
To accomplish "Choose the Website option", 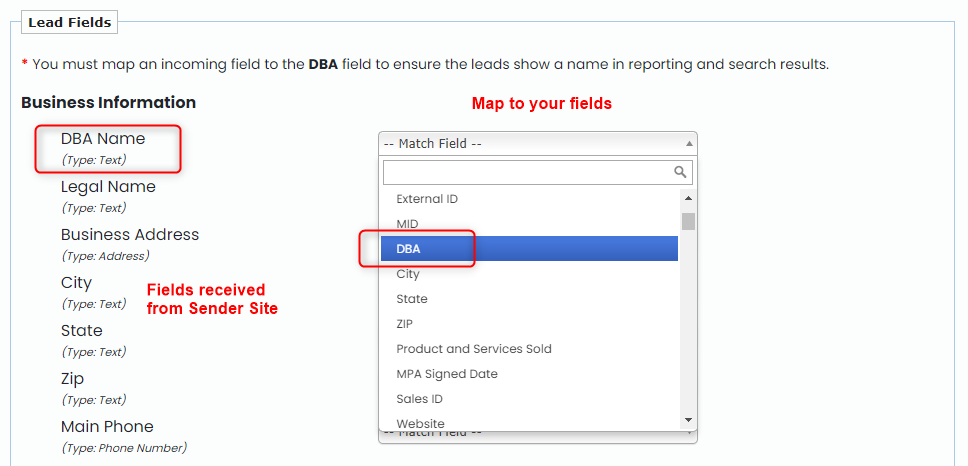I will tap(529, 422).
